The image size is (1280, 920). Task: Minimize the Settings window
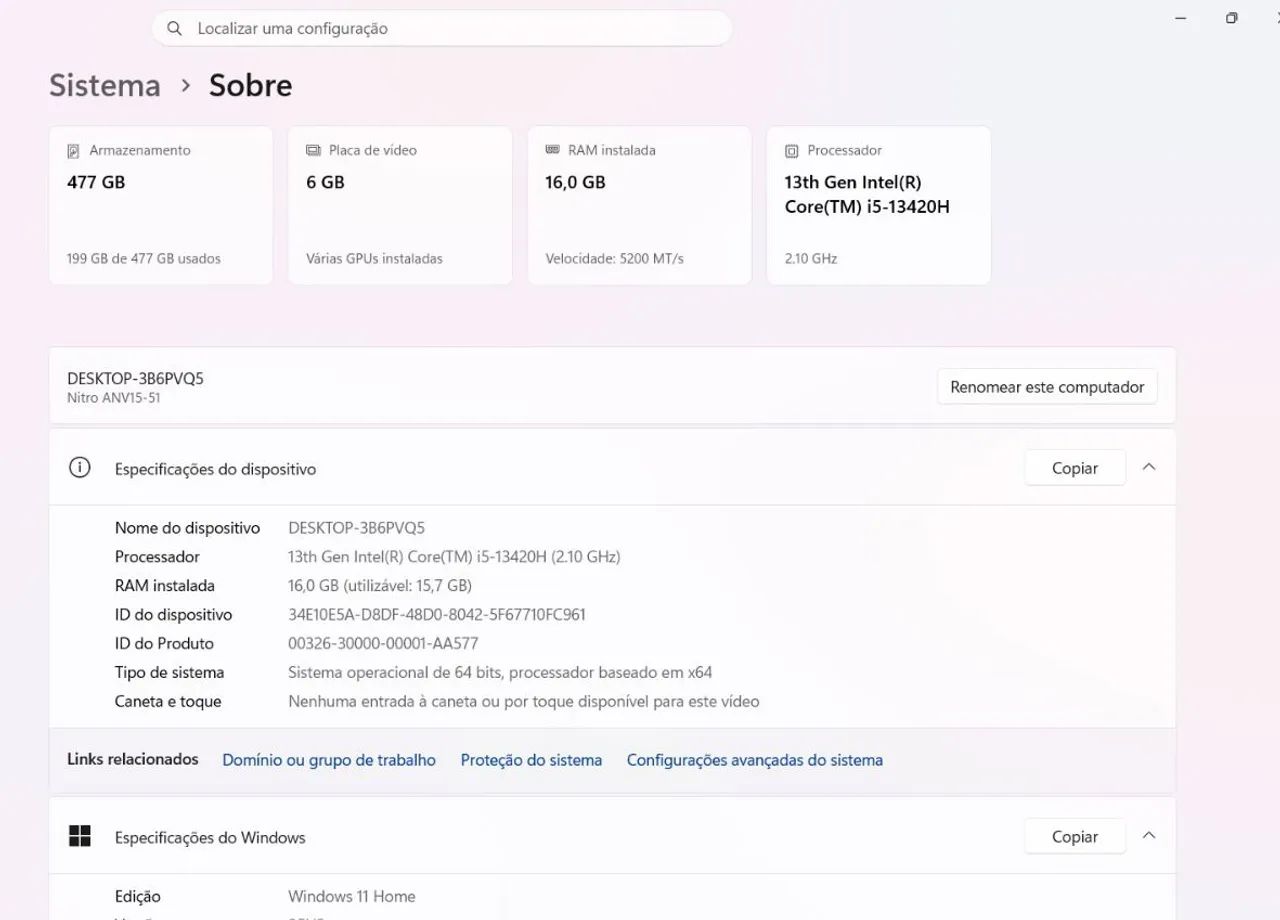[1181, 18]
